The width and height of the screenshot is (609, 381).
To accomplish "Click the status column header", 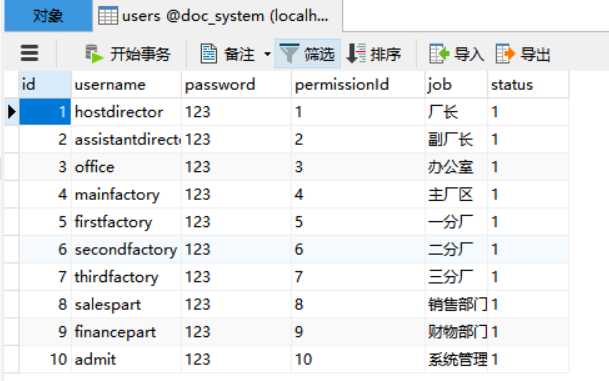I will click(527, 85).
